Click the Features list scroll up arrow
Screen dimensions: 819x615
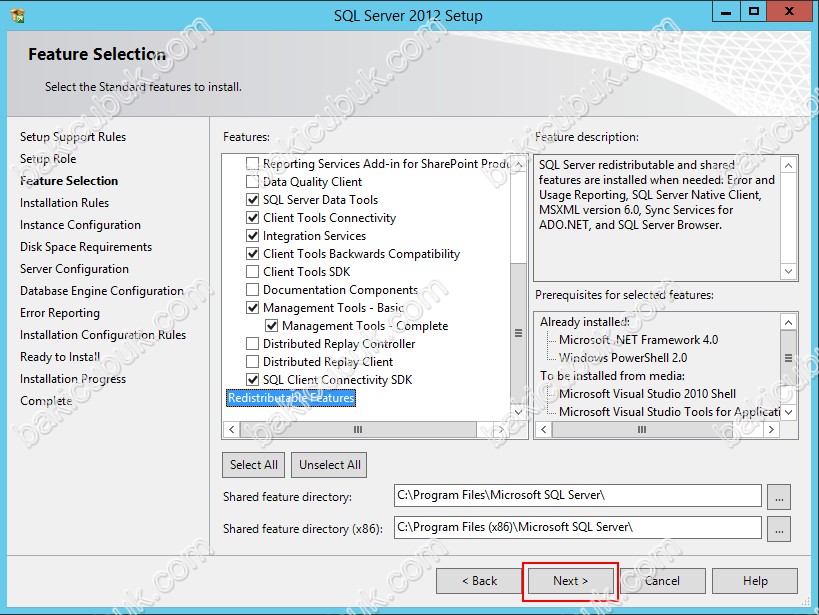coord(519,164)
